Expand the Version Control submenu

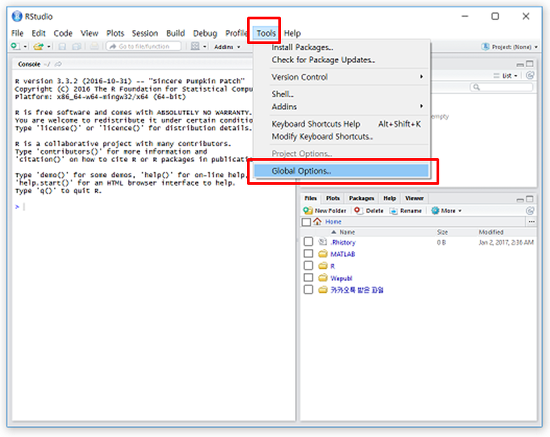342,77
